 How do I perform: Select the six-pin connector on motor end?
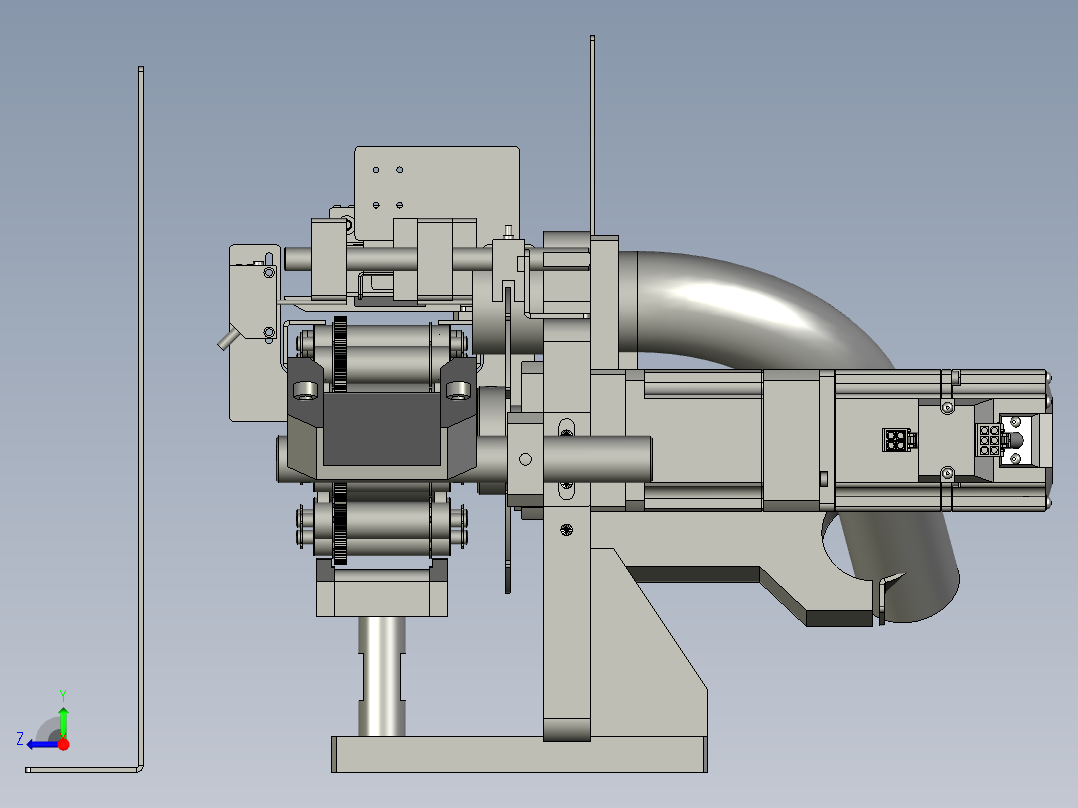[x=989, y=440]
